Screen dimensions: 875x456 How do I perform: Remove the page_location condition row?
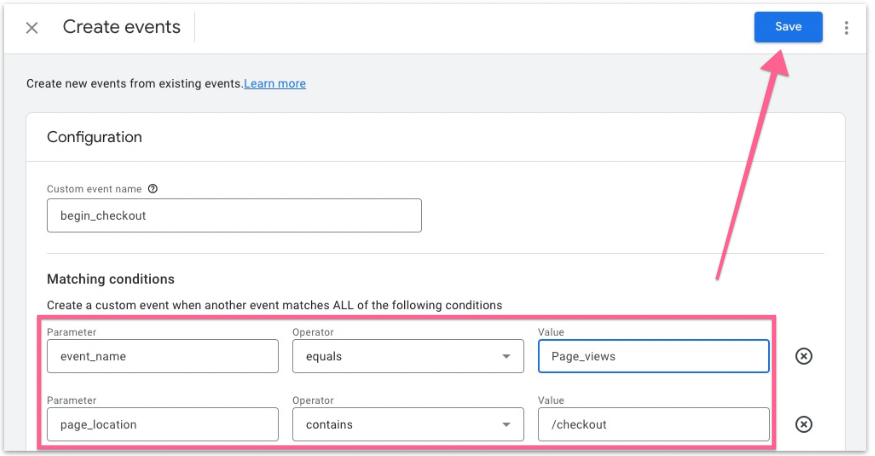[803, 424]
